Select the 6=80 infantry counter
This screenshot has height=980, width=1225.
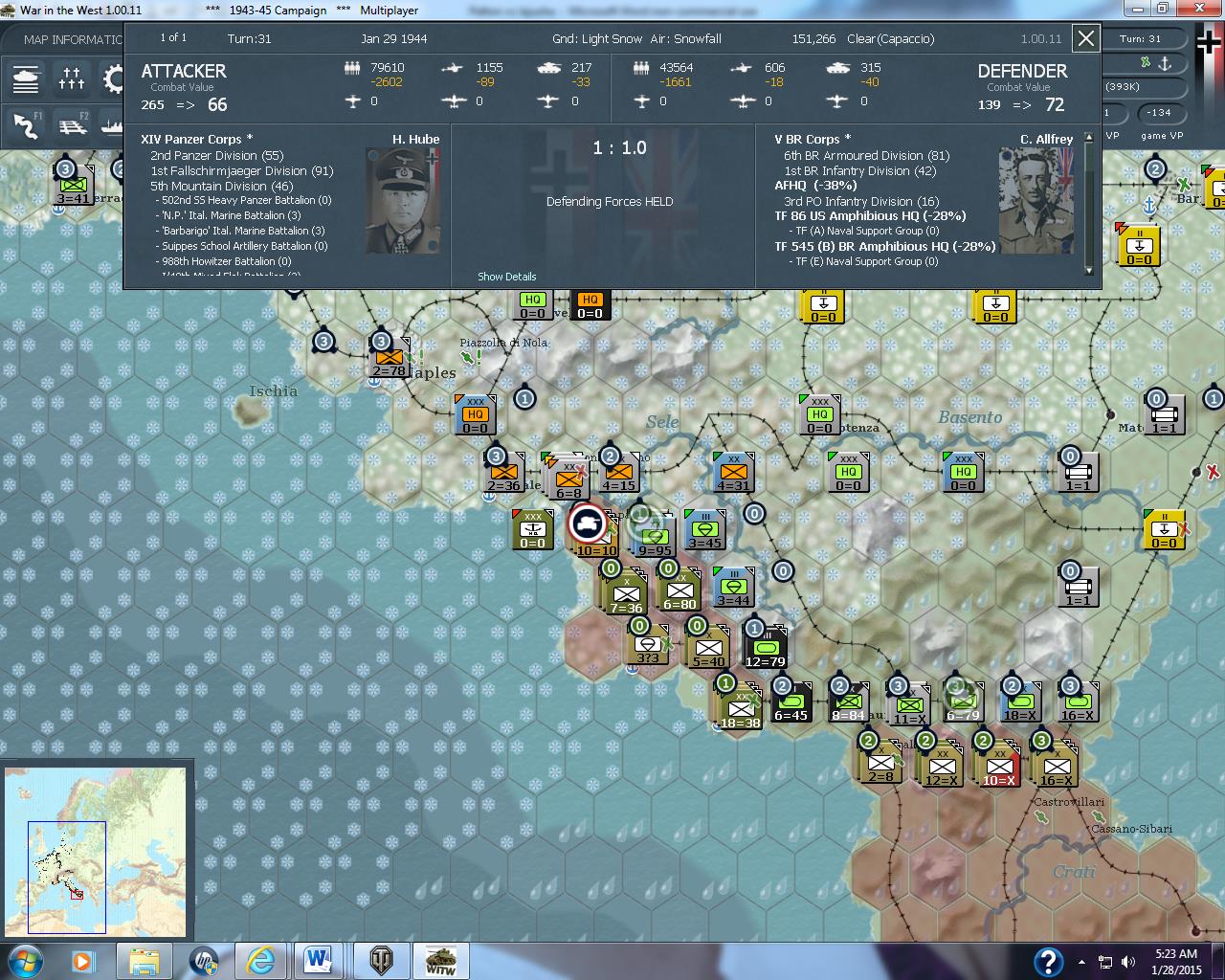tap(680, 591)
